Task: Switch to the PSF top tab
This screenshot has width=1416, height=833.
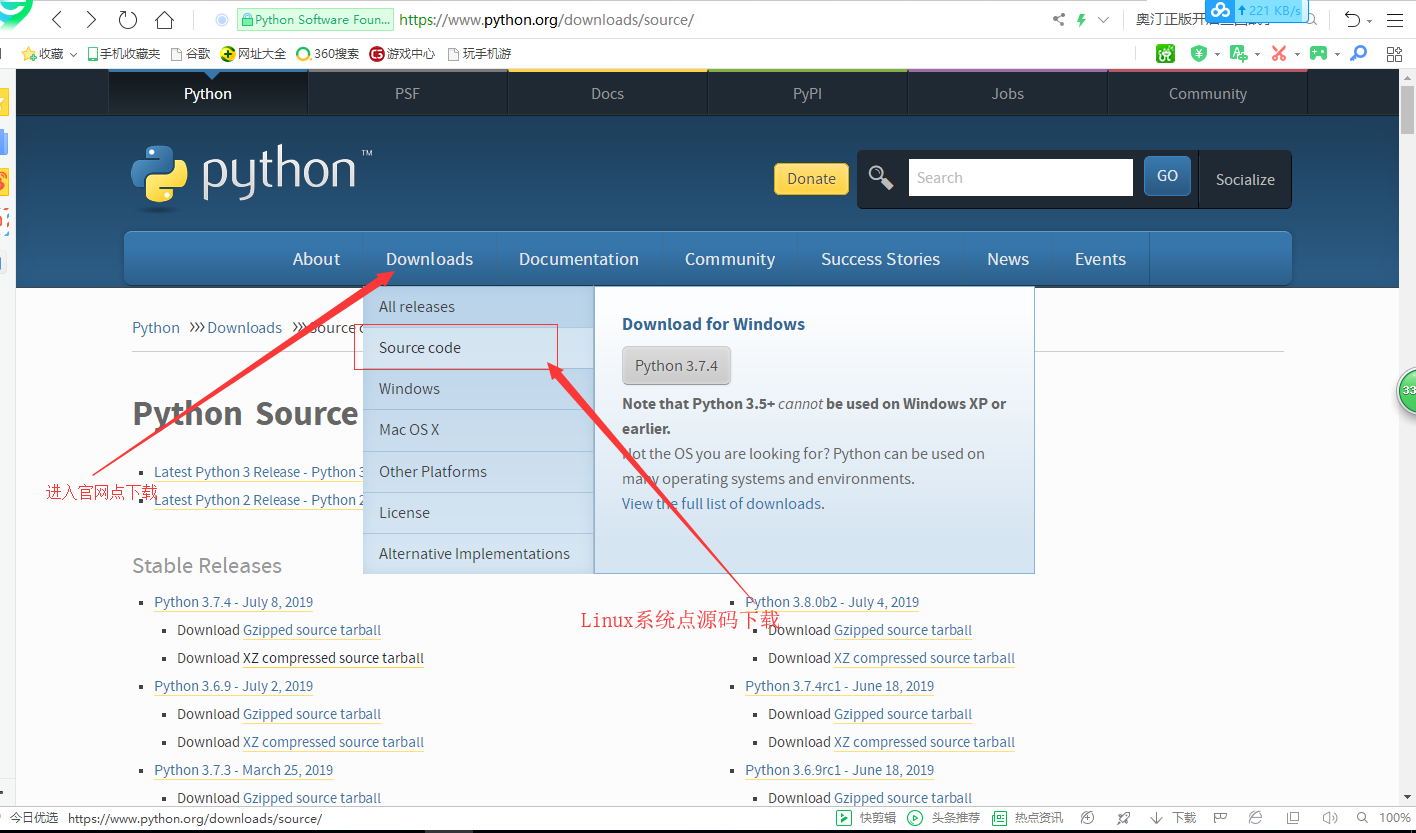Action: point(408,93)
